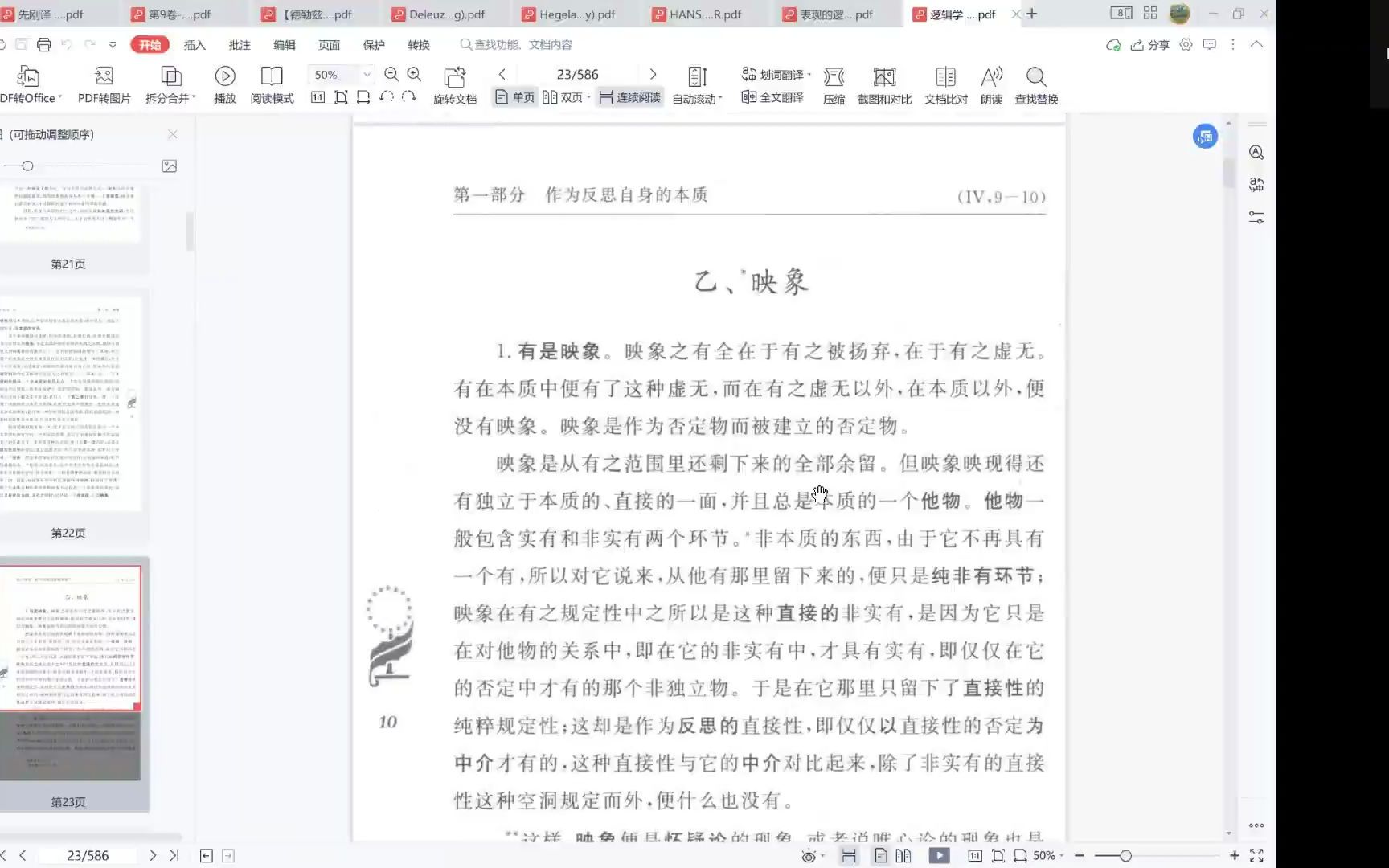Rotate page clockwise using ribbon icon
1389x868 pixels.
click(408, 97)
